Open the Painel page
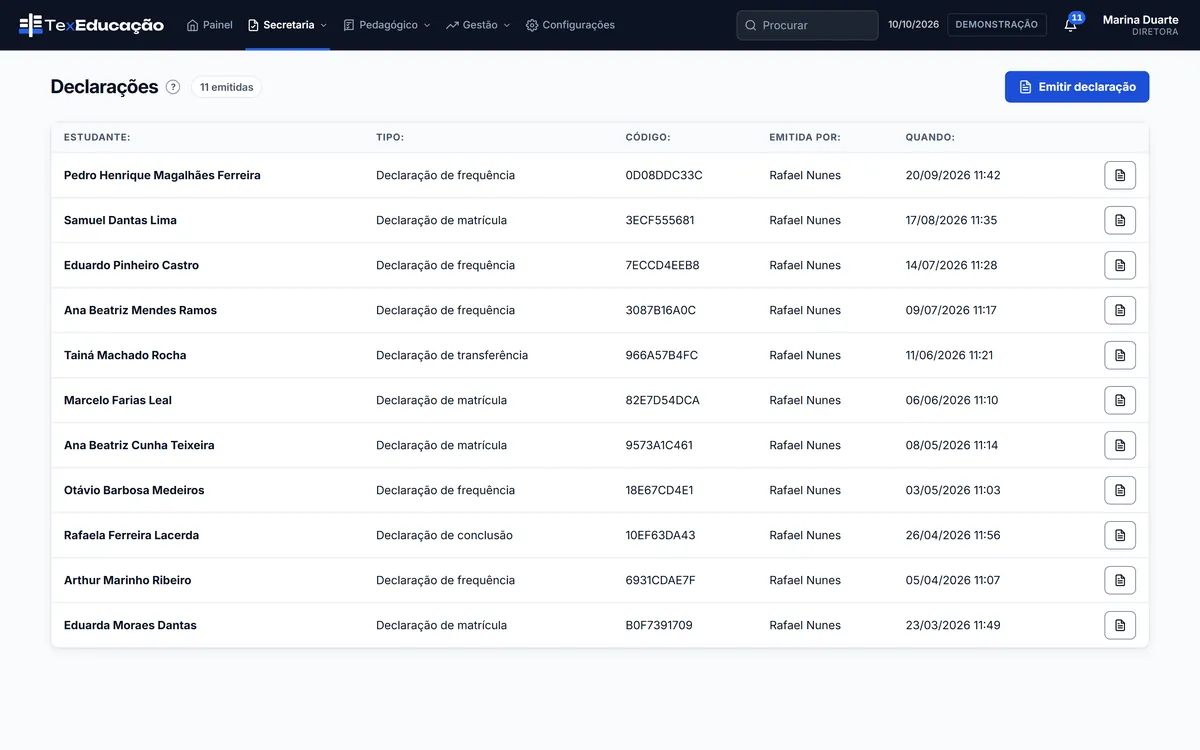The width and height of the screenshot is (1200, 750). click(x=210, y=25)
